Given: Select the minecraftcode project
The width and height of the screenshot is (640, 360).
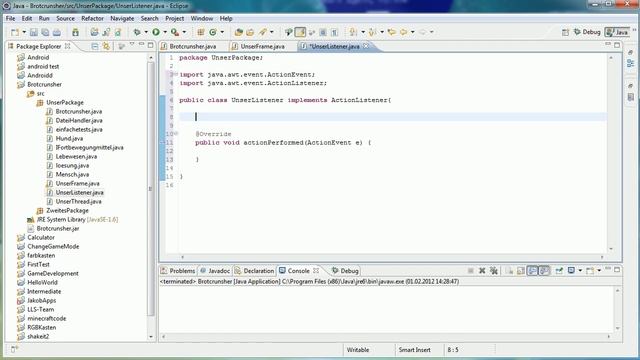Looking at the screenshot, I should [47, 318].
